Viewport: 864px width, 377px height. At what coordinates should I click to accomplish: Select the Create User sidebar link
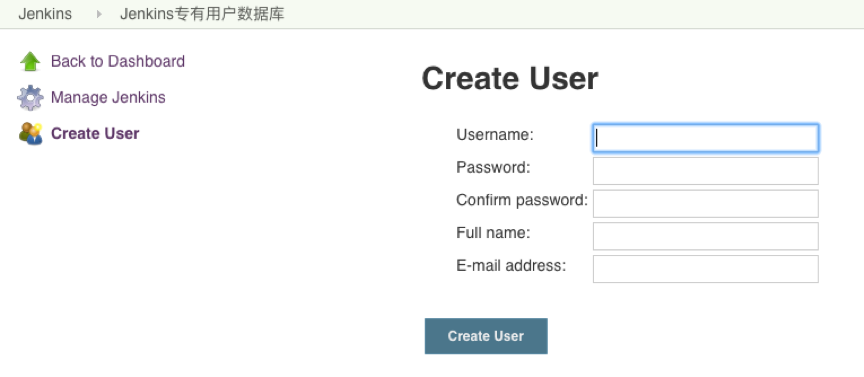tap(95, 133)
